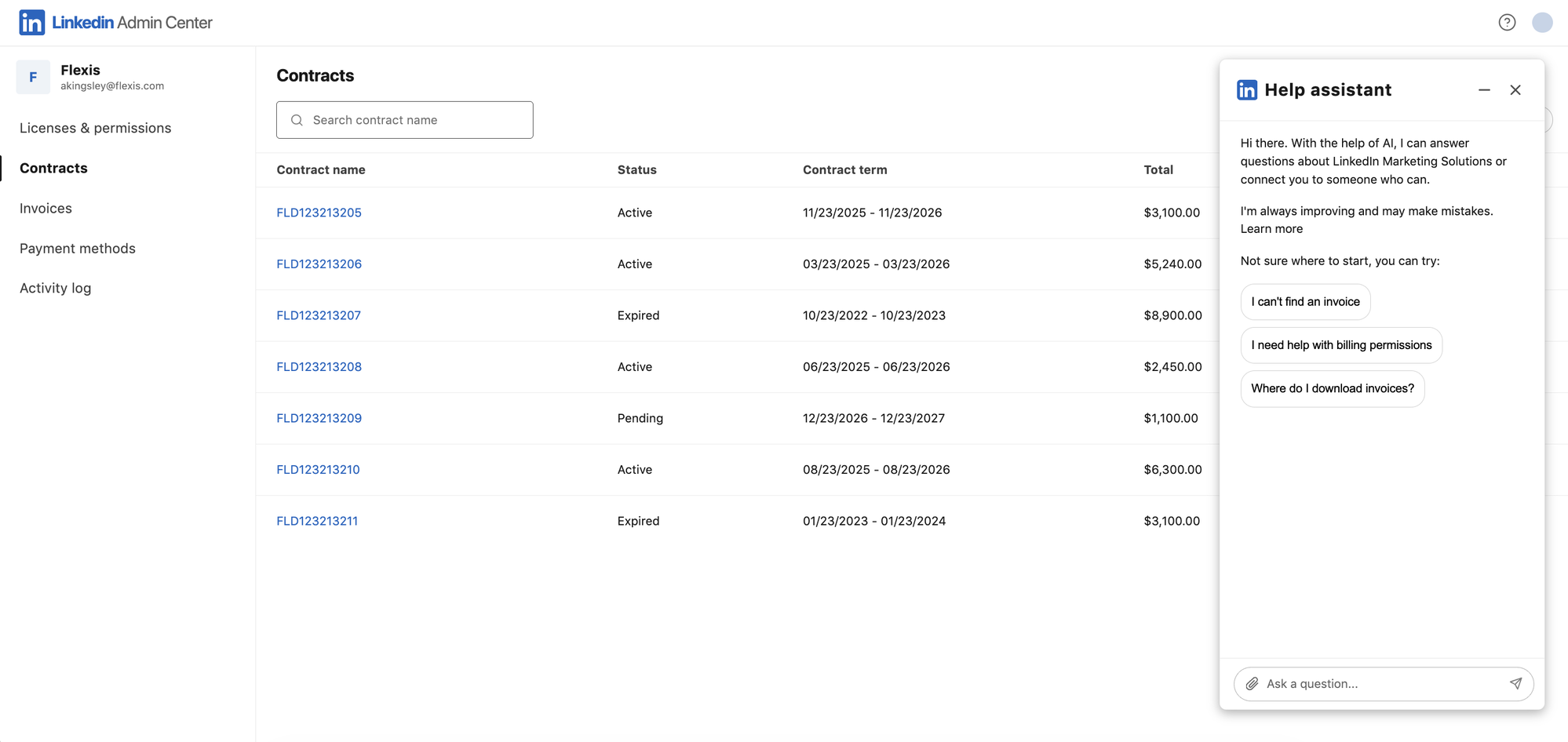
Task: Click the Contract term column header
Action: pos(845,169)
